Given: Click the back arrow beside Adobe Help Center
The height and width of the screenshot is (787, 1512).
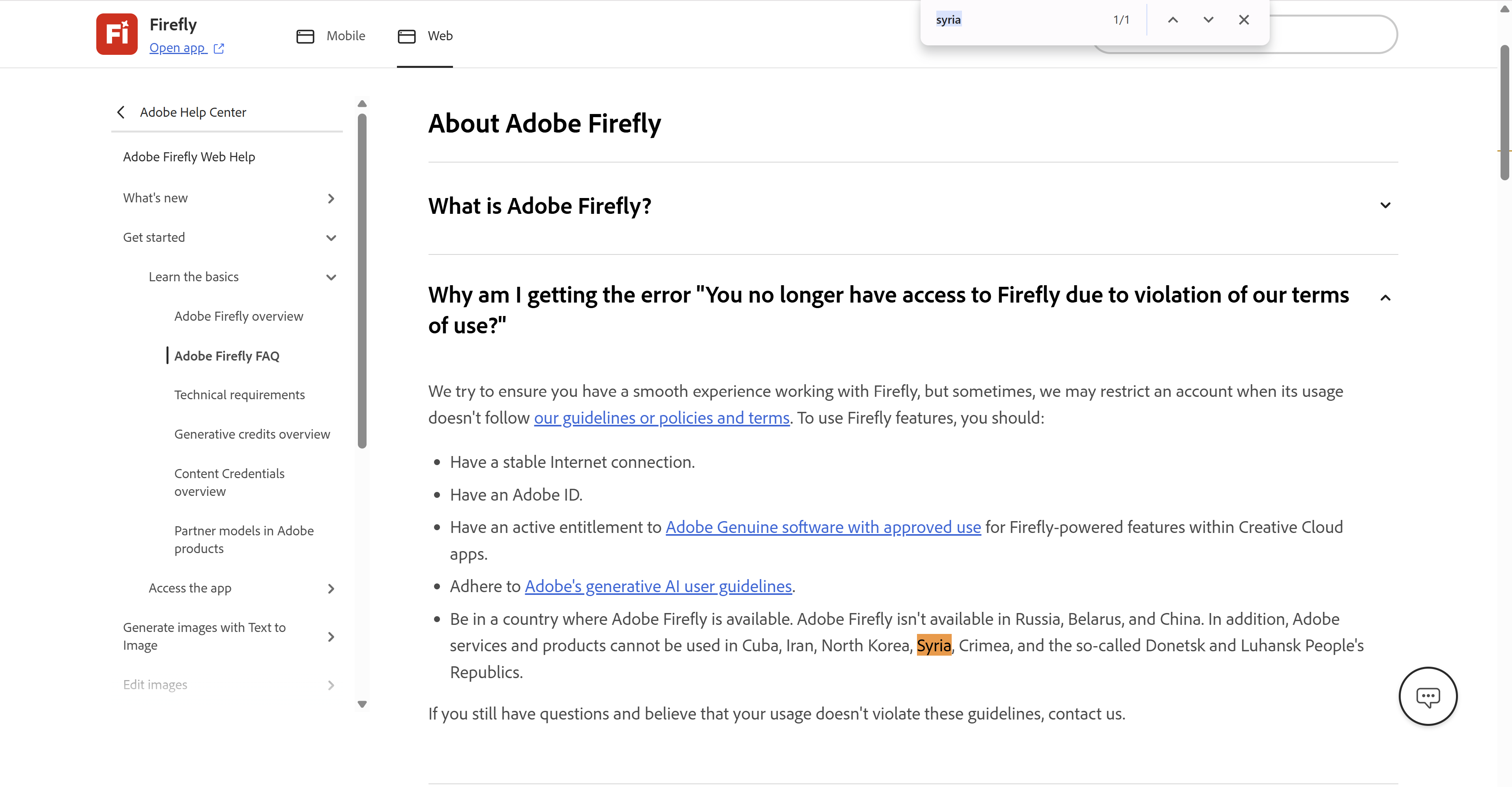Looking at the screenshot, I should 122,112.
